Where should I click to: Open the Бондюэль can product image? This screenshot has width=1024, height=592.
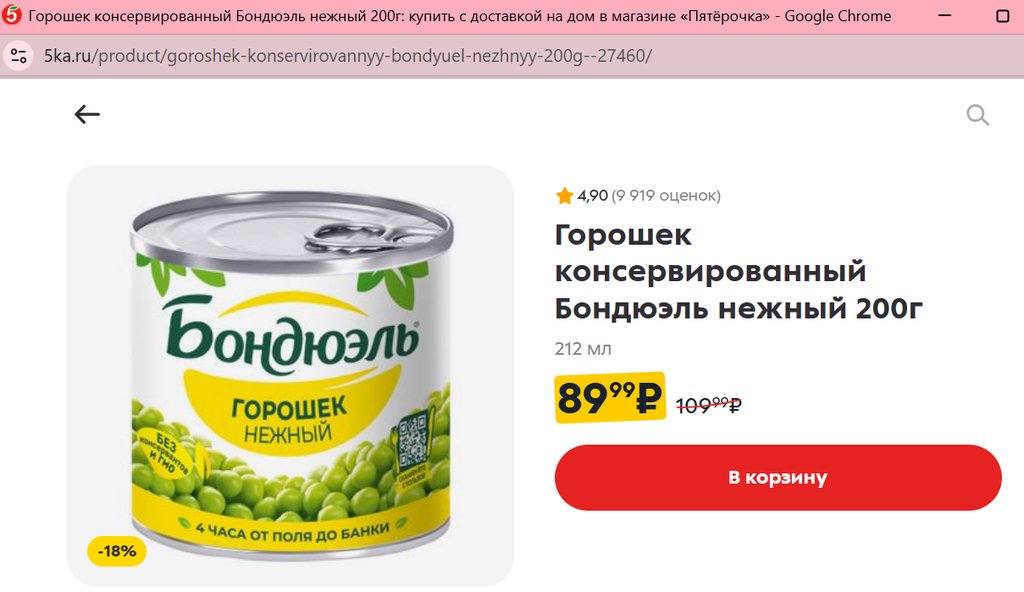pyautogui.click(x=291, y=376)
